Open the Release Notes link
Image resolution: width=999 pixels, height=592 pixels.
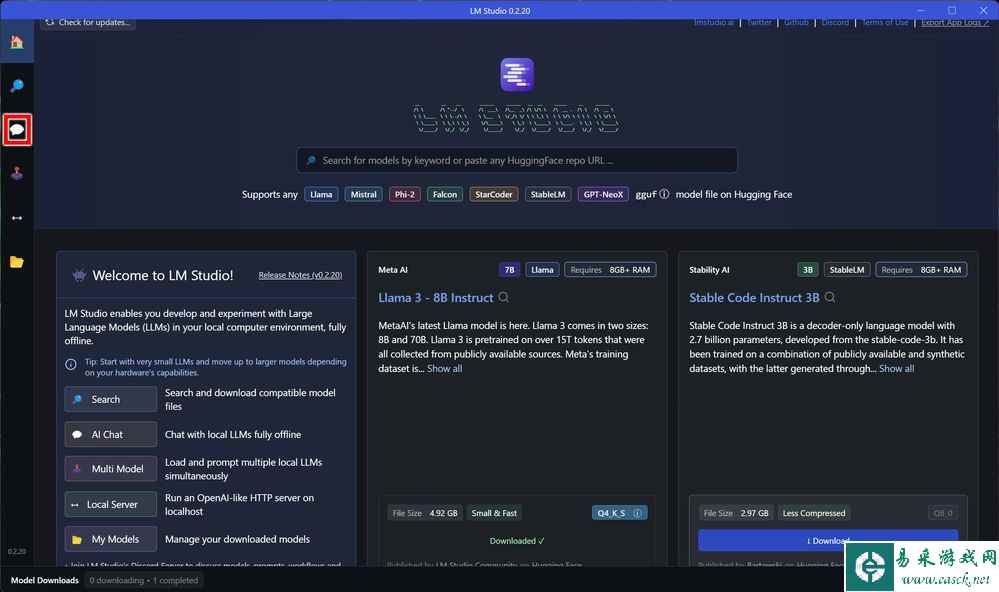(300, 275)
